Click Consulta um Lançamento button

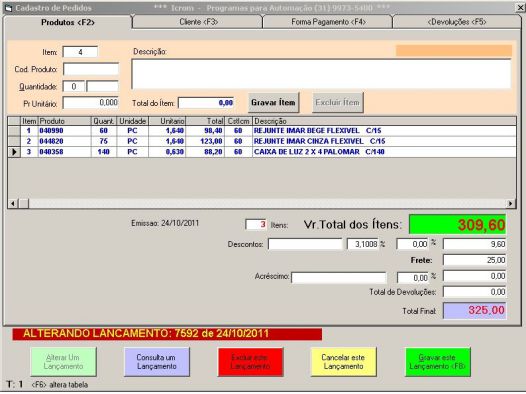click(157, 362)
